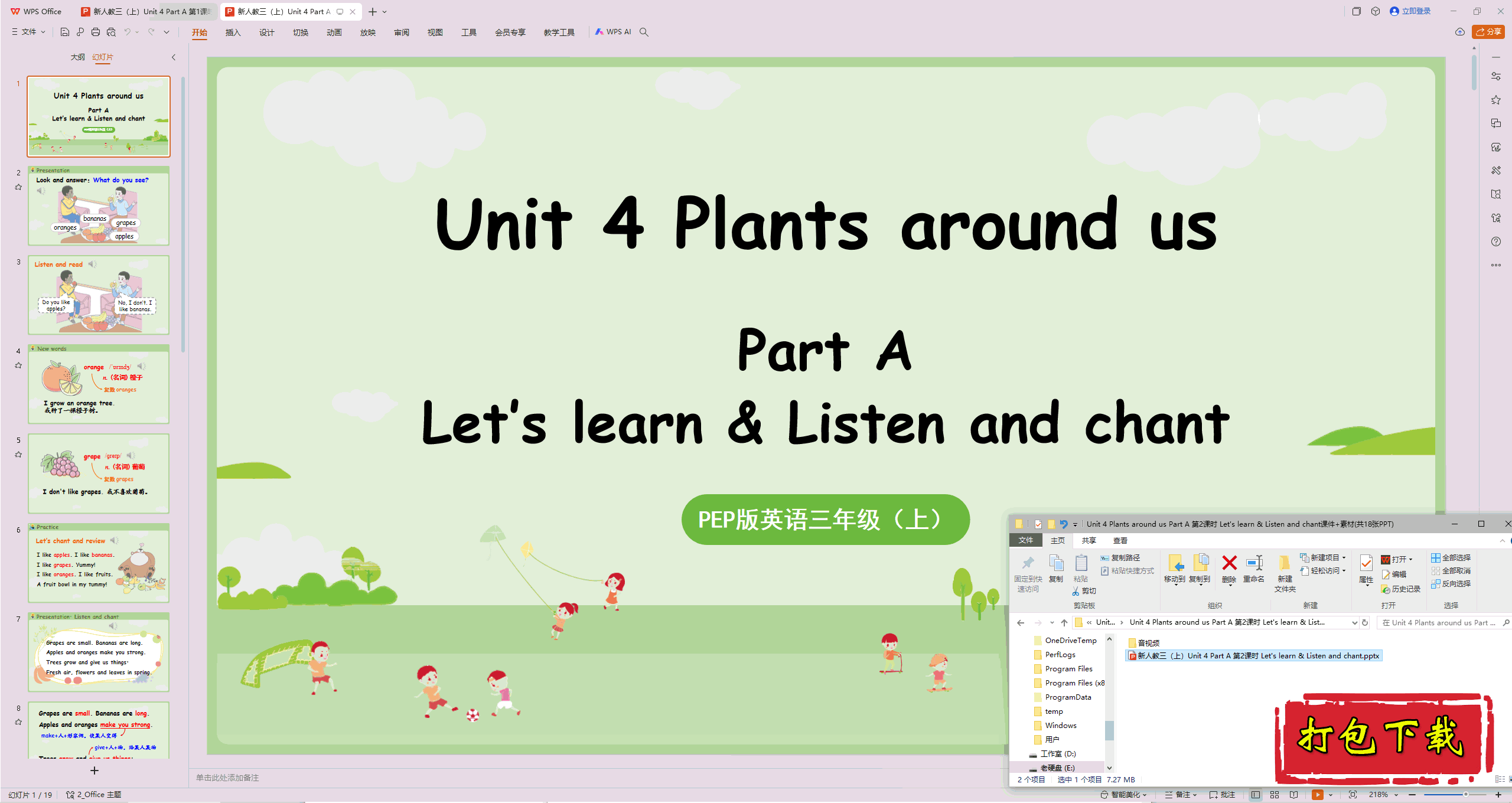Click the Save icon in WPS toolbar
The width and height of the screenshot is (1512, 803).
tap(65, 32)
